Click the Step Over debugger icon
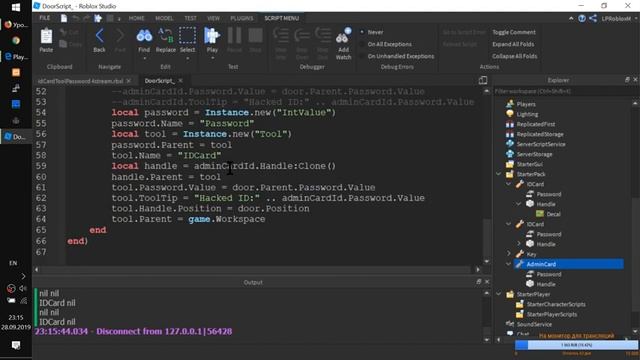This screenshot has width=640, height=360. click(x=302, y=36)
